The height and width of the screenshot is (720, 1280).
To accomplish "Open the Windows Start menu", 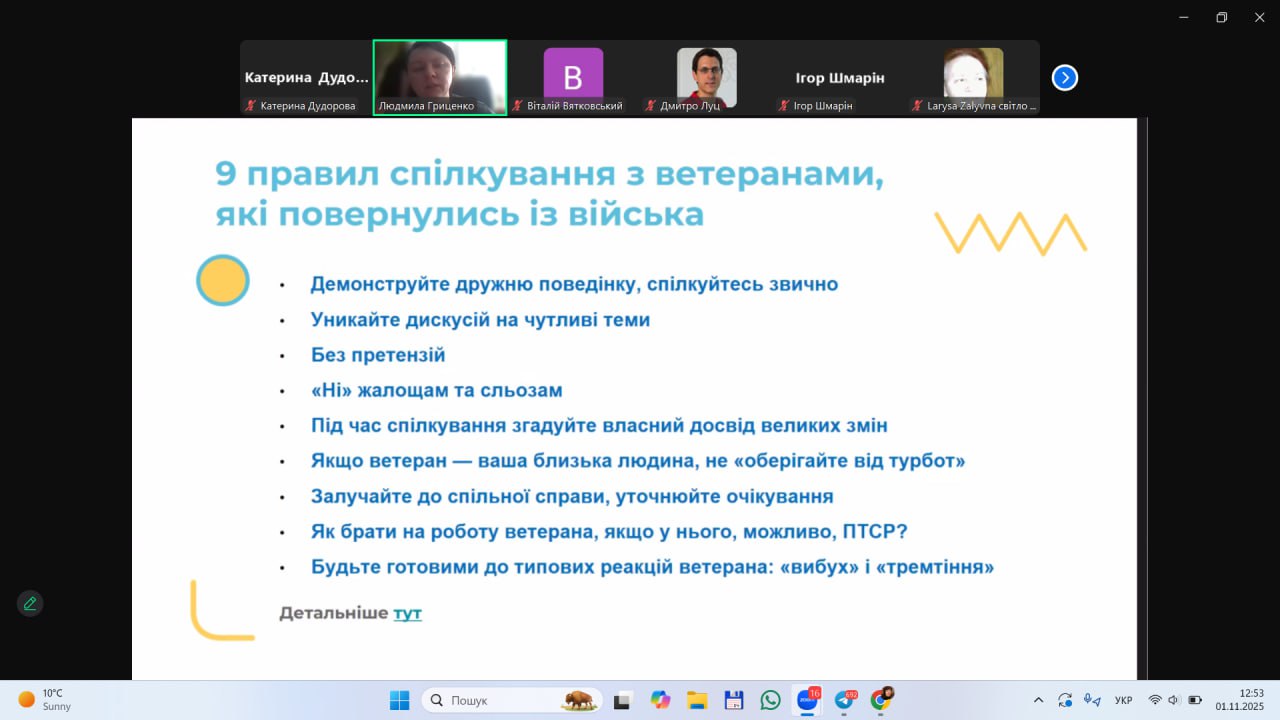I will 399,700.
